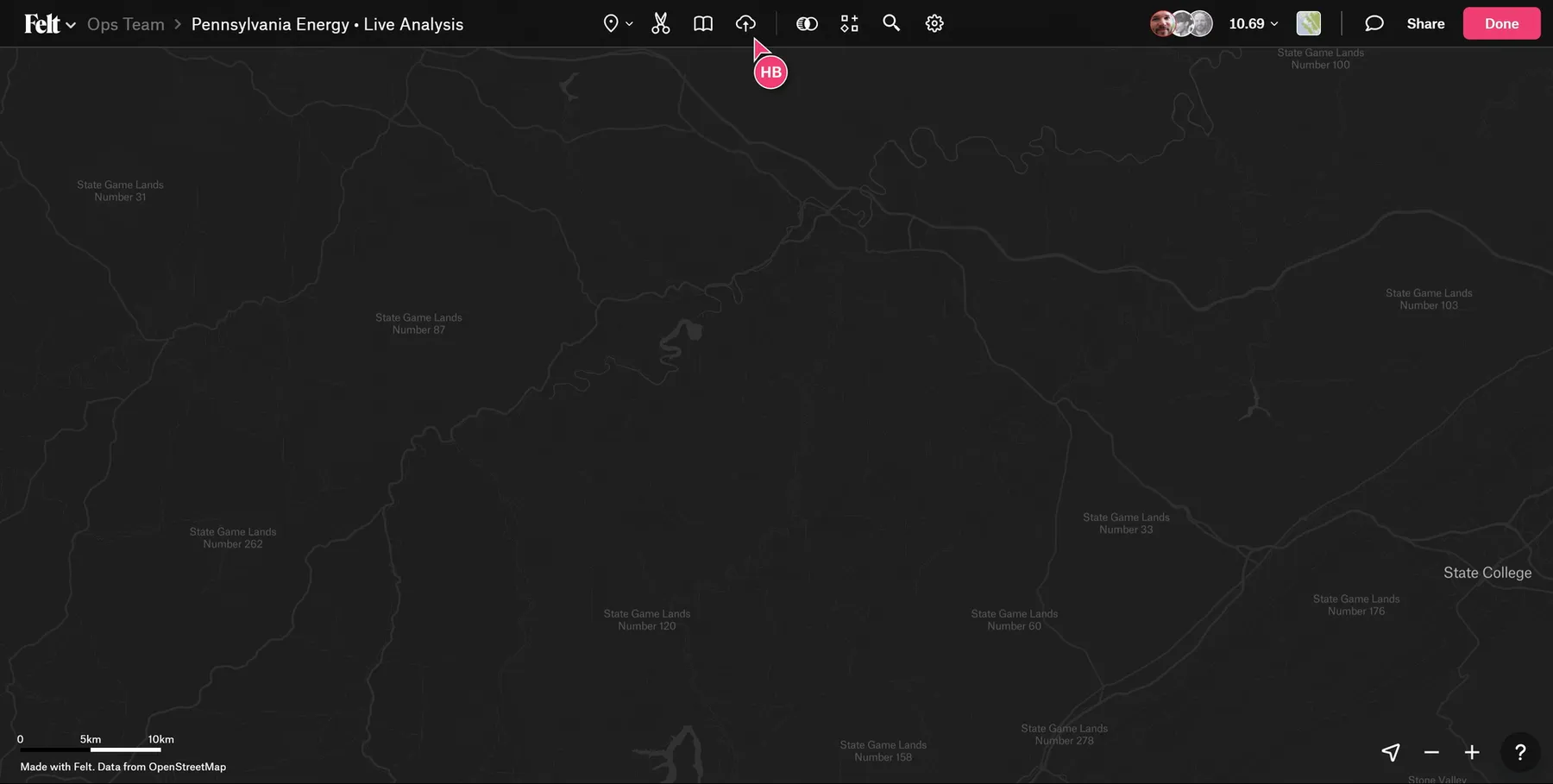Open the library book icon

coord(703,23)
